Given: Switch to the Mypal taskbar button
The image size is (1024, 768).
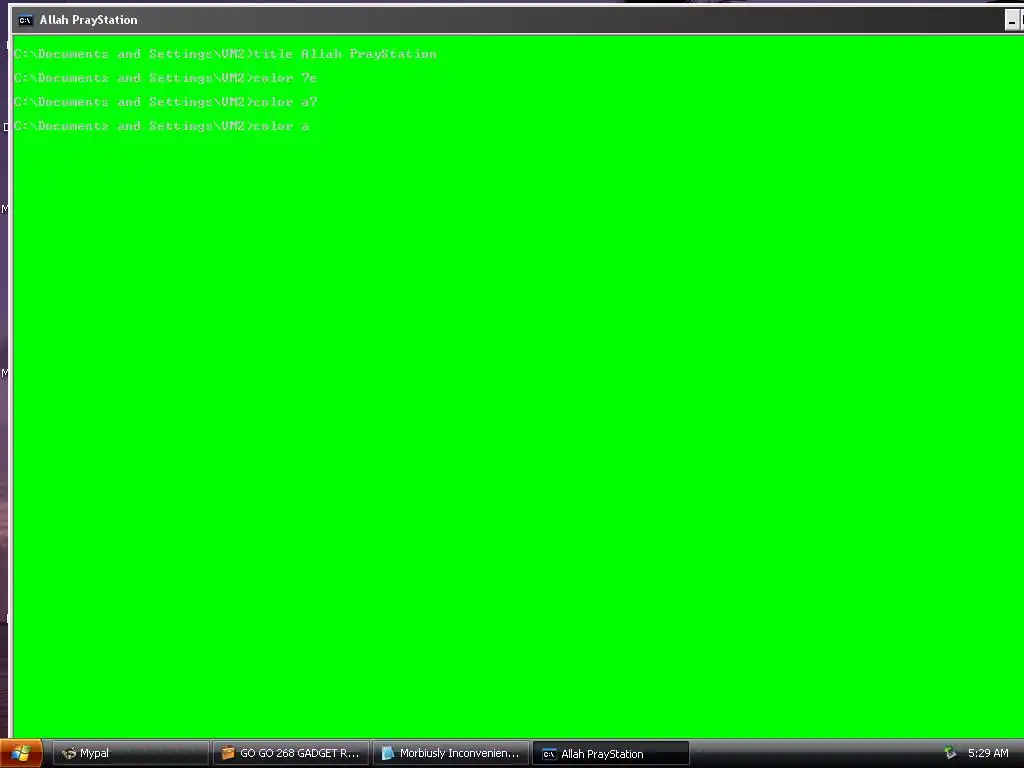Looking at the screenshot, I should (131, 754).
